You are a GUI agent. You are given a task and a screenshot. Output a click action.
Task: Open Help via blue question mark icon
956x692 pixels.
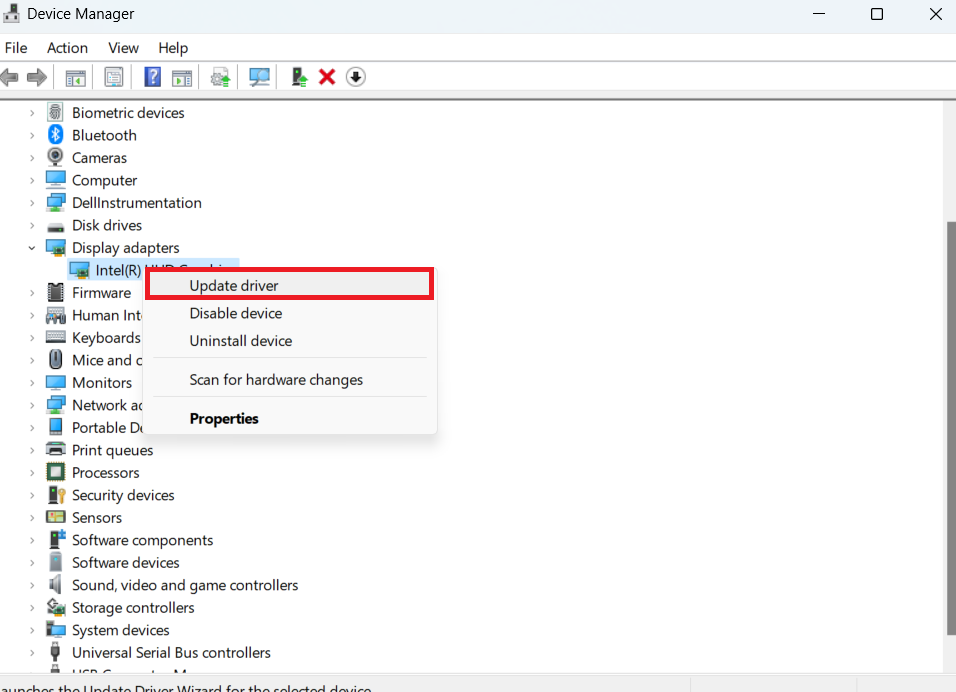(x=152, y=77)
